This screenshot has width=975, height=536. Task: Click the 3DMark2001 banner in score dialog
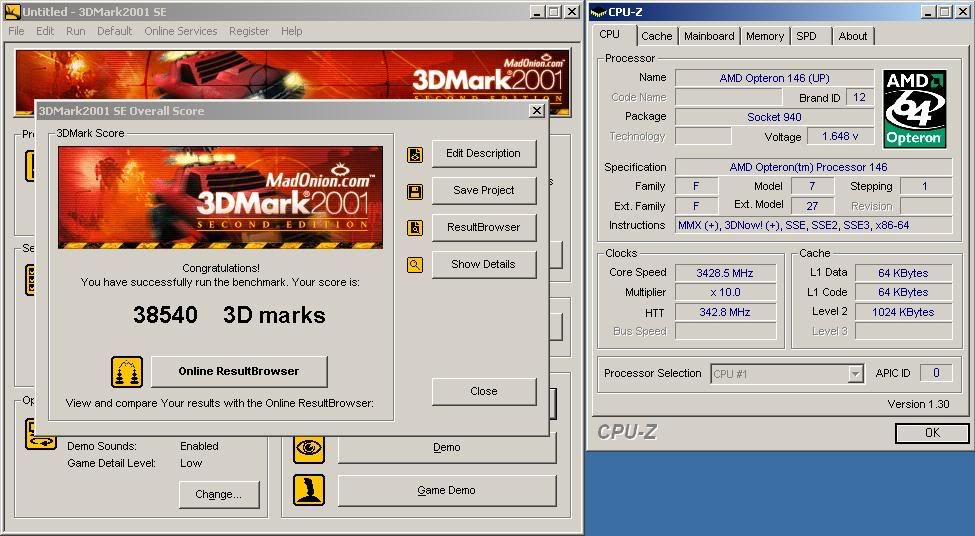tap(220, 198)
